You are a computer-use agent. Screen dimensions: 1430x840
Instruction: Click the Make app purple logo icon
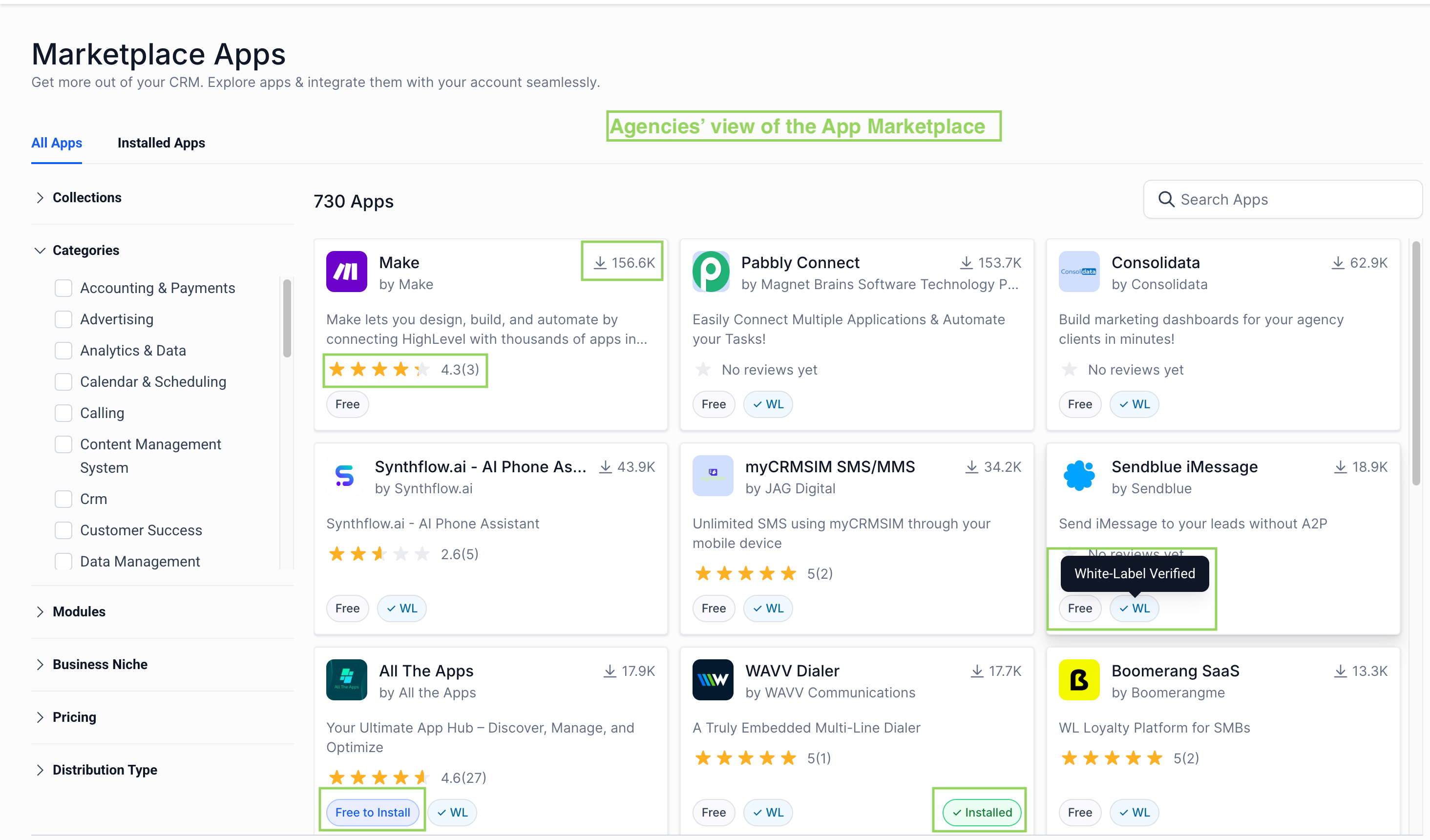[346, 272]
